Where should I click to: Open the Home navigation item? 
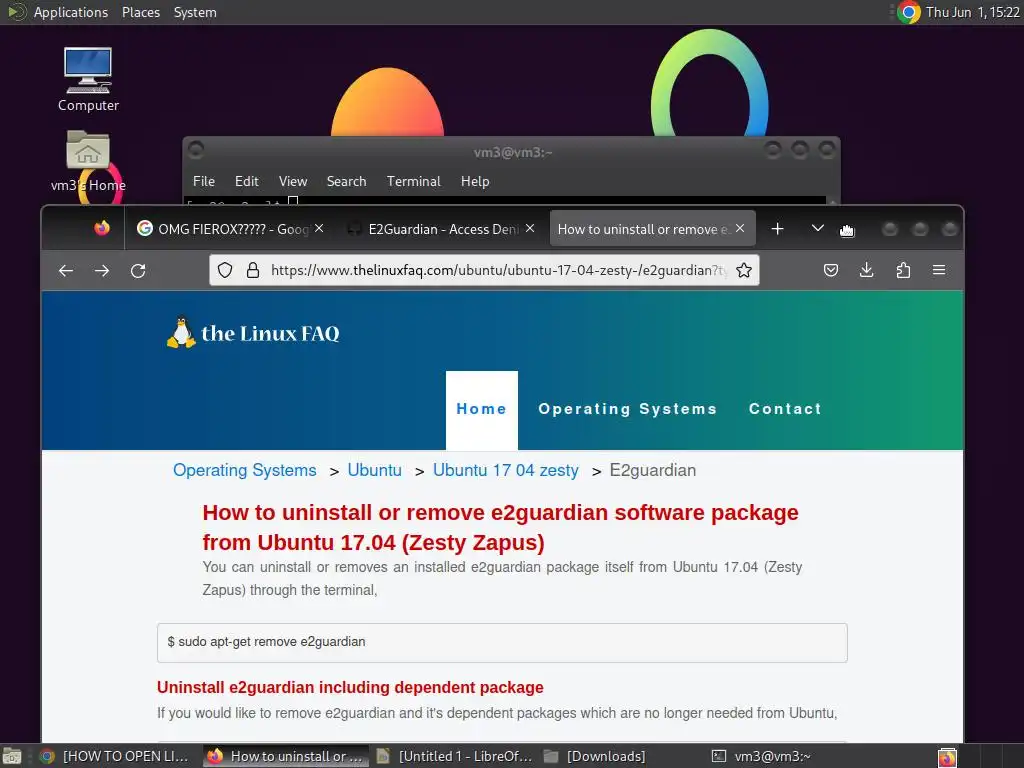481,409
